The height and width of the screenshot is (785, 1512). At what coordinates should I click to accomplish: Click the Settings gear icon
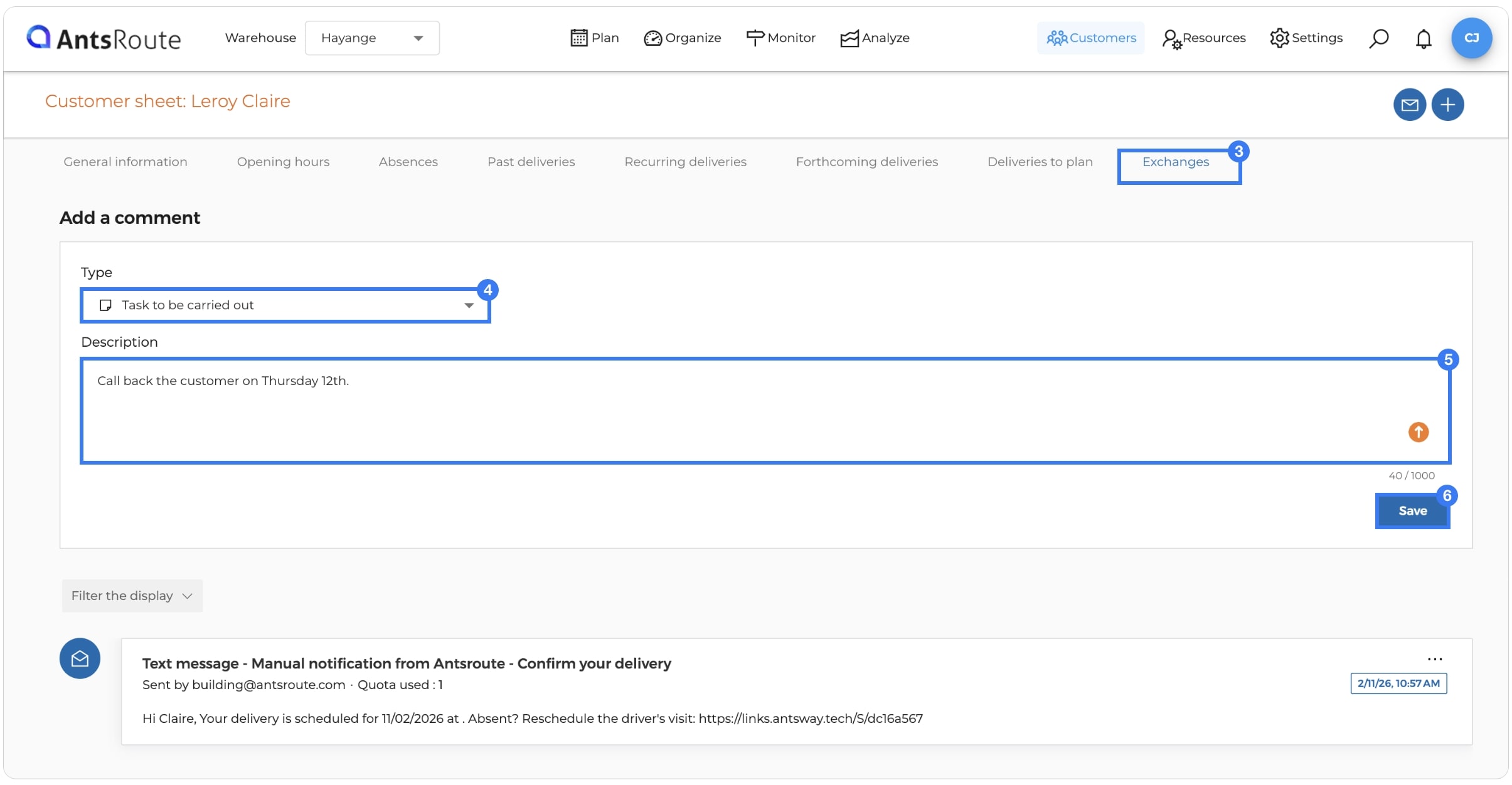[1279, 38]
